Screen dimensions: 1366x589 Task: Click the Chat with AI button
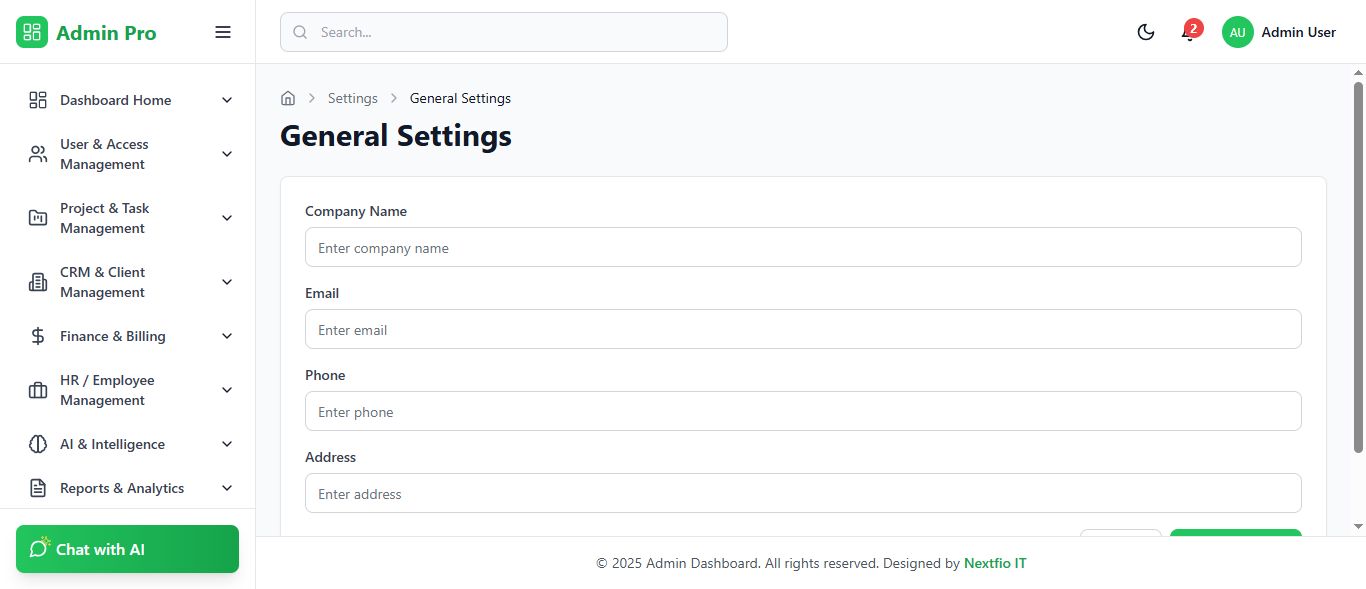click(x=127, y=549)
